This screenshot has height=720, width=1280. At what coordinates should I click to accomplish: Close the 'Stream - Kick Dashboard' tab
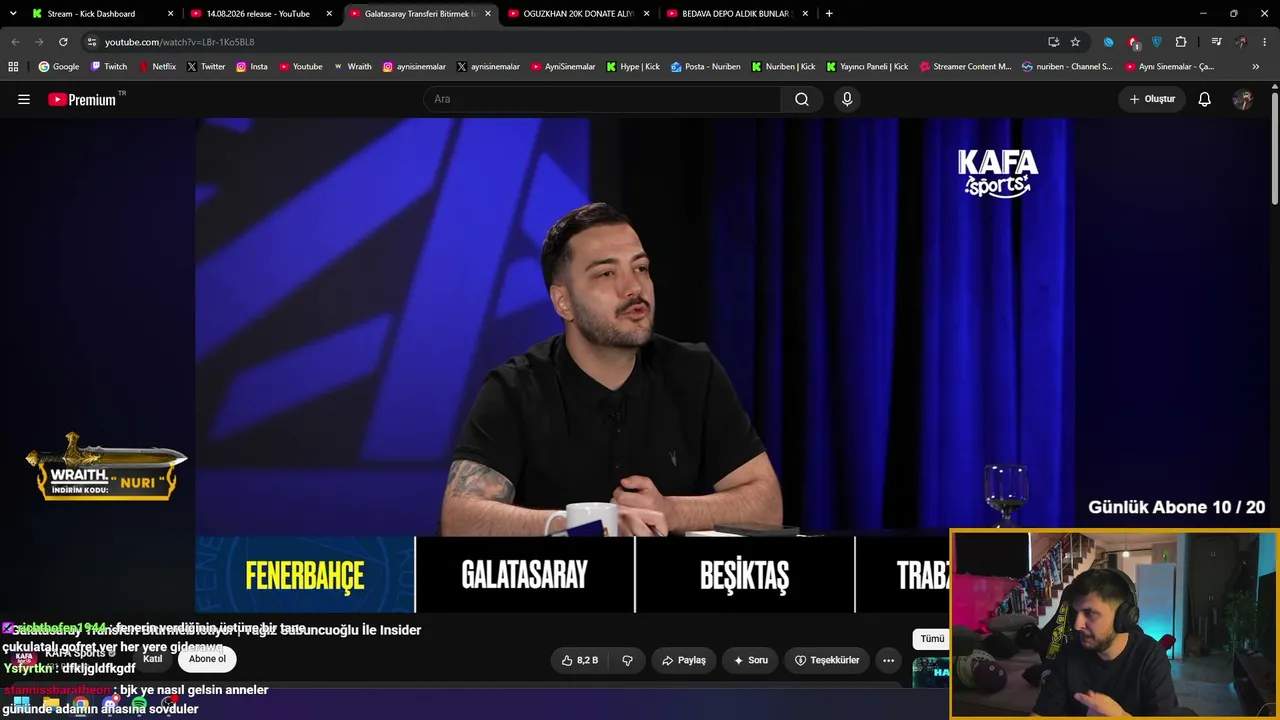[170, 14]
